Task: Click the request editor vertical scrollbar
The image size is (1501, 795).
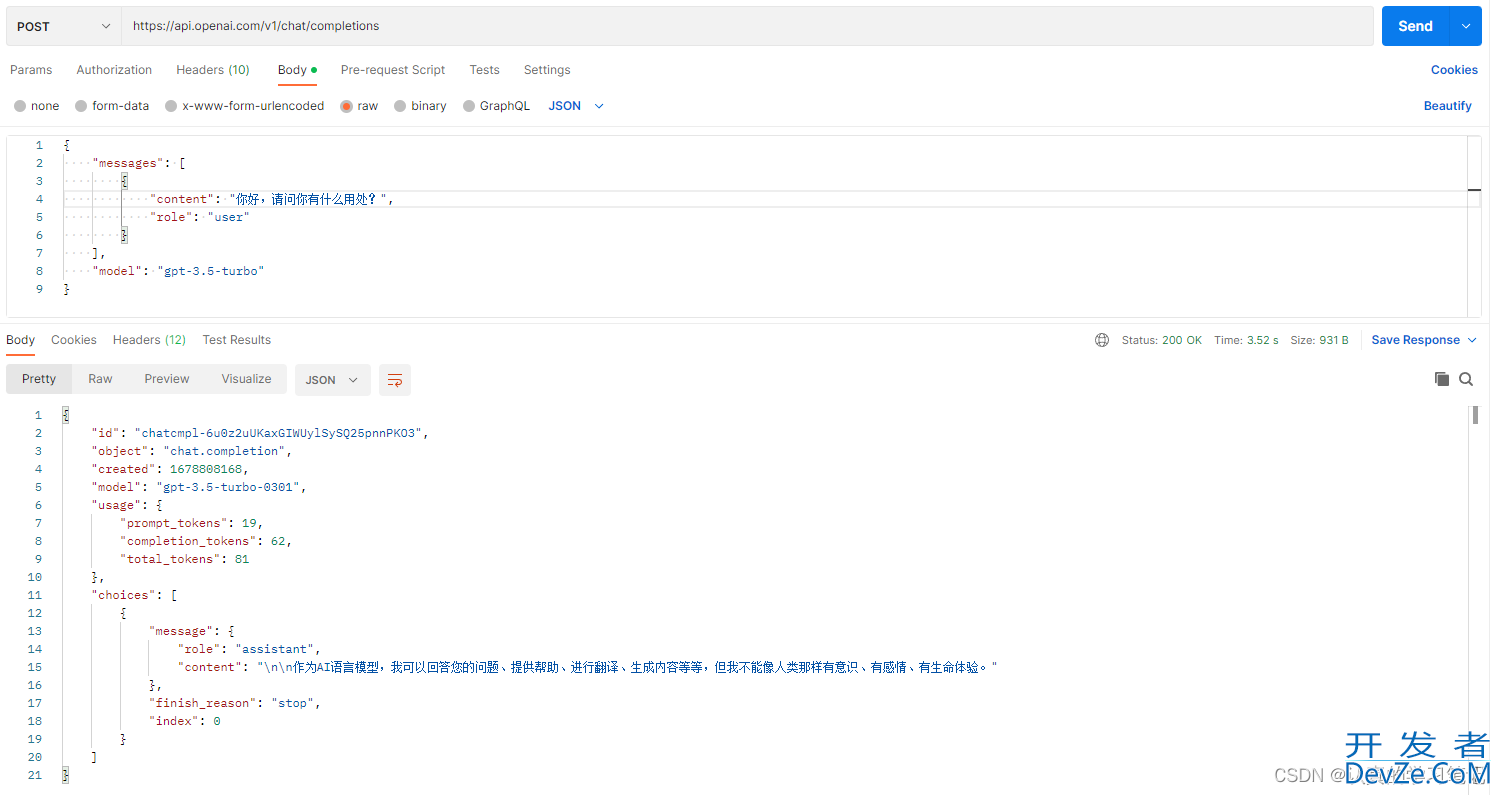Action: tap(1474, 226)
